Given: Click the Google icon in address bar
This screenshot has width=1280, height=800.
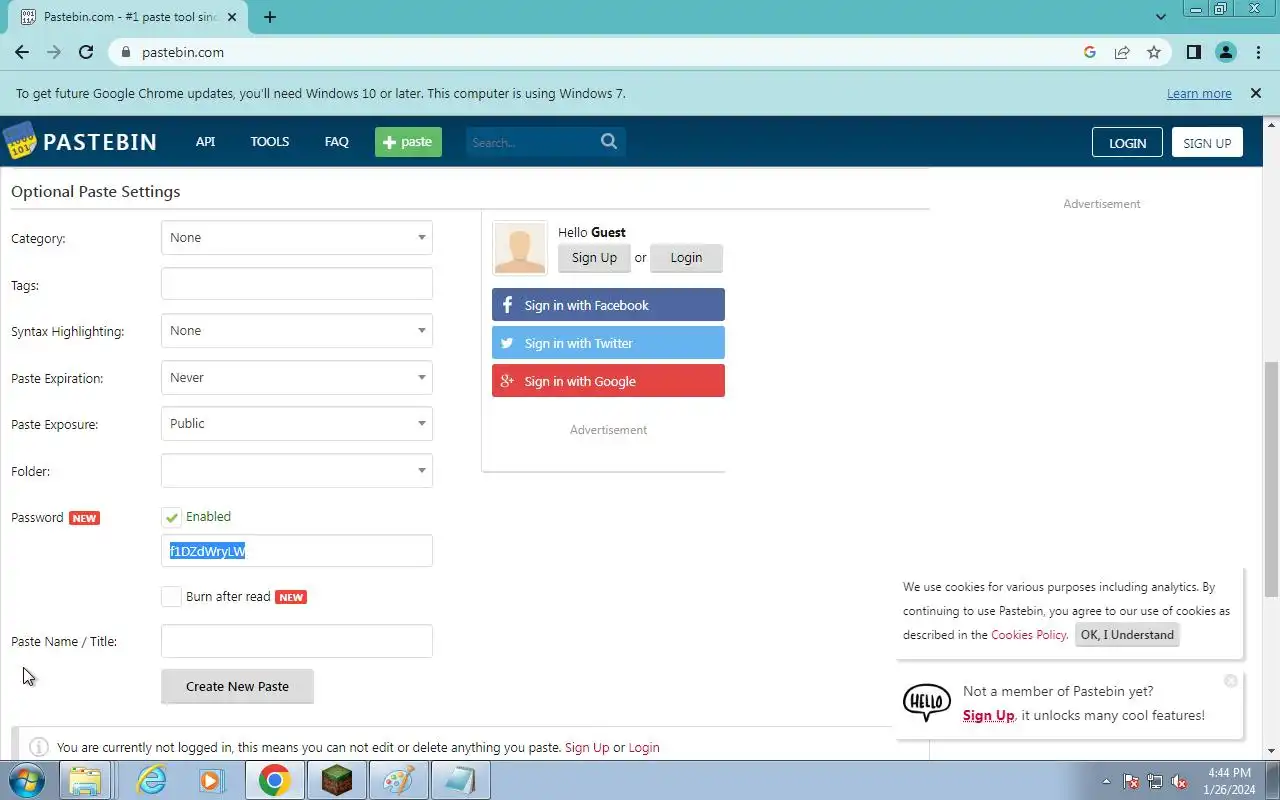Looking at the screenshot, I should 1090,52.
